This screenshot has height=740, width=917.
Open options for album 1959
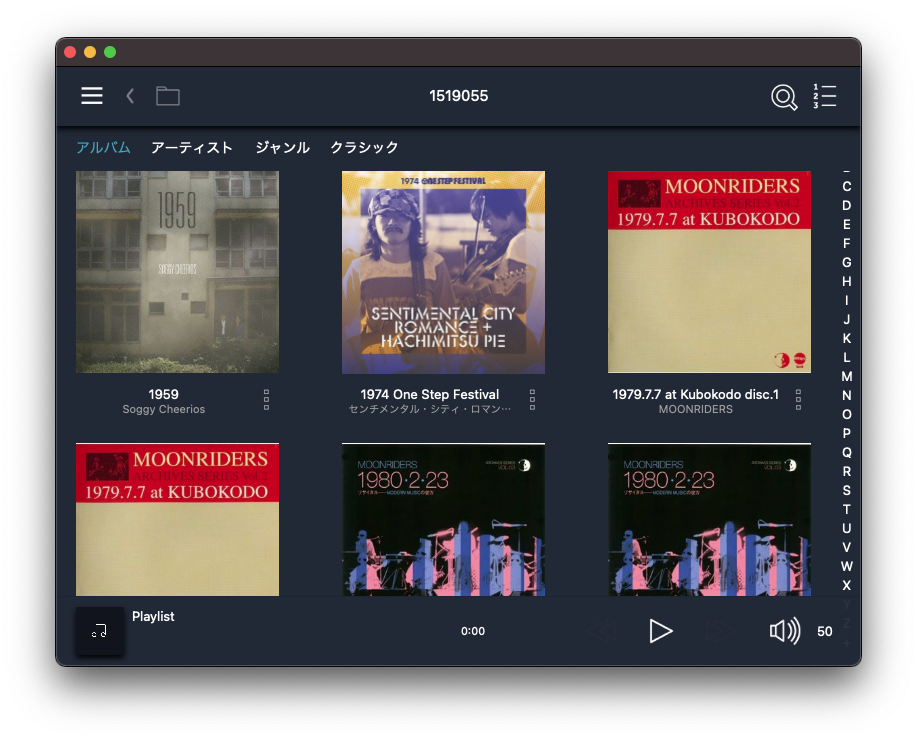point(266,400)
